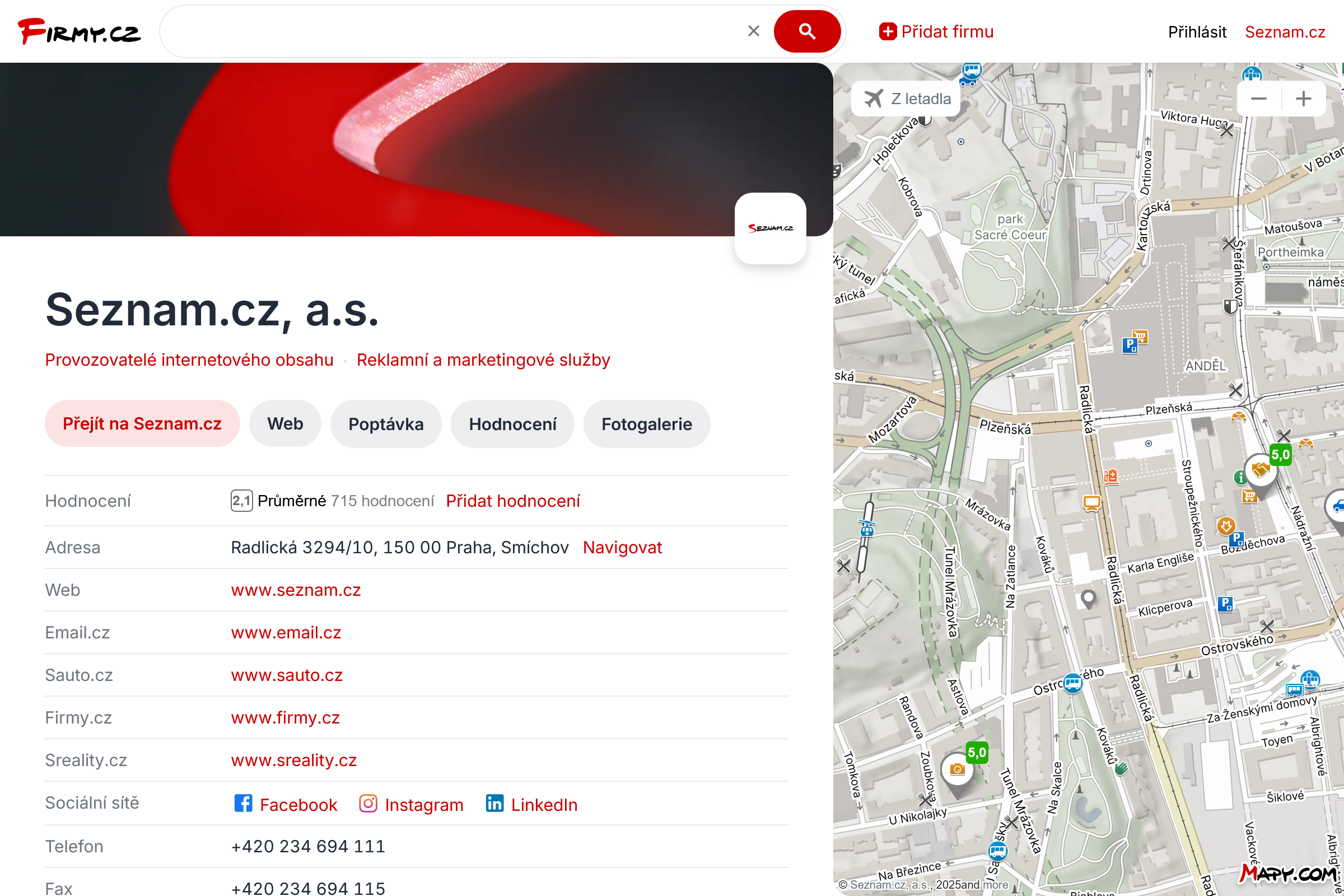Open www.sauto.cz link
The width and height of the screenshot is (1344, 896).
287,675
